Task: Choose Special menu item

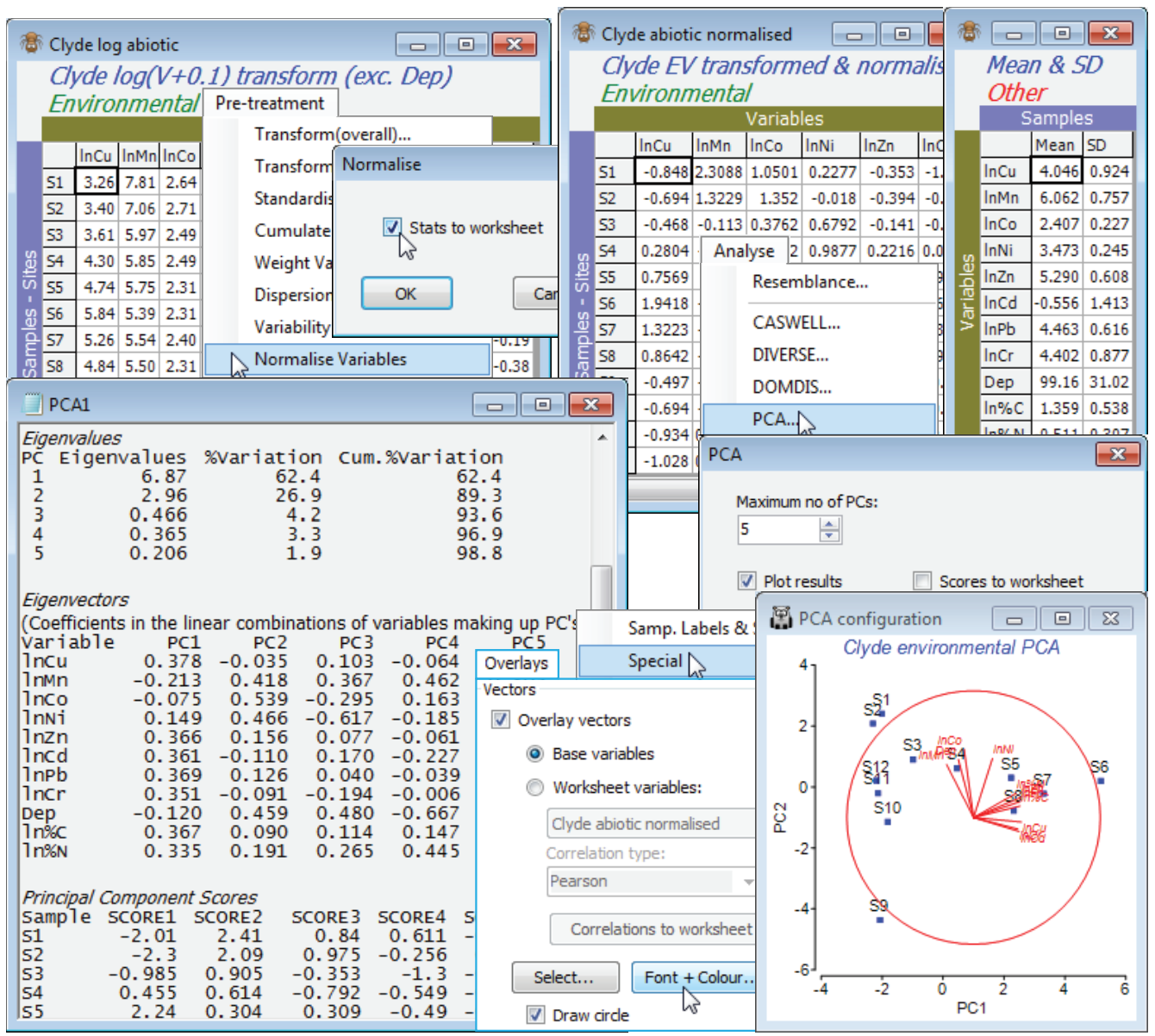Action: 667,661
